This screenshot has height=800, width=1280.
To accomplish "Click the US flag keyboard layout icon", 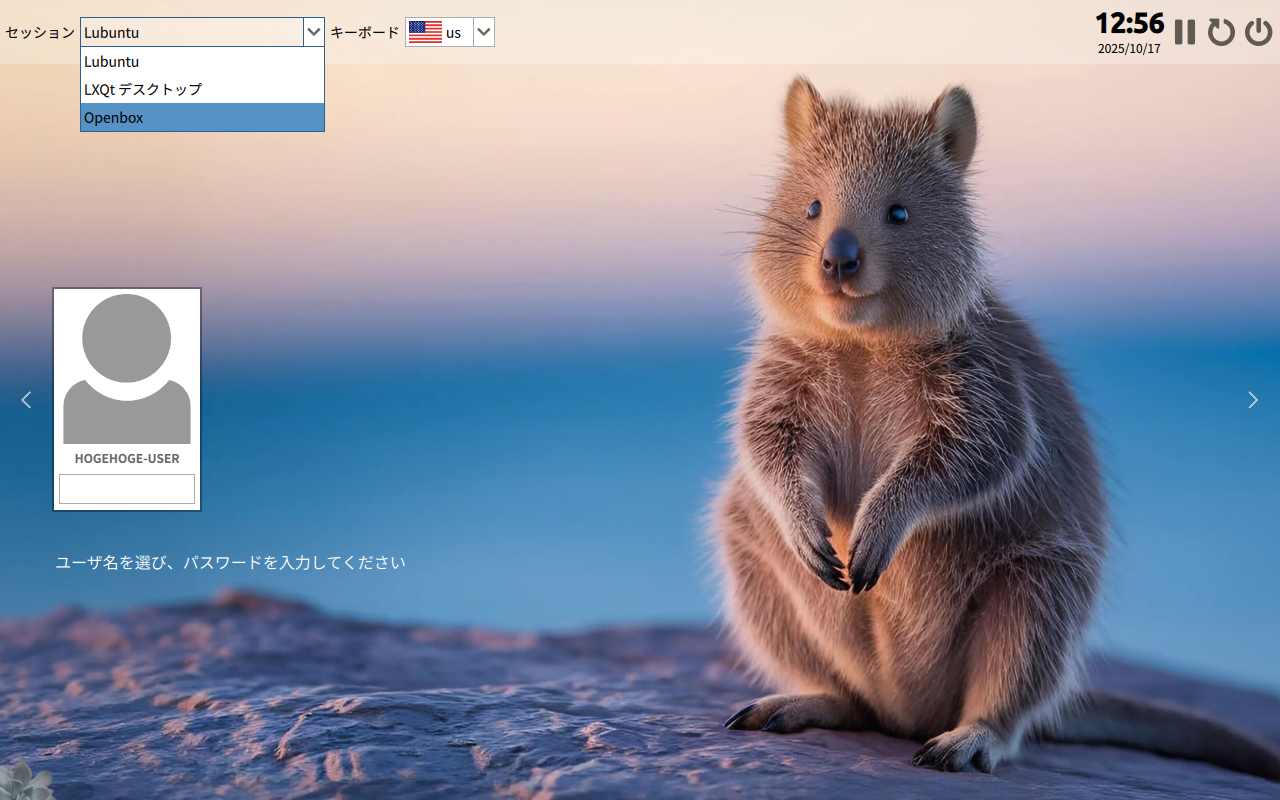I will pyautogui.click(x=425, y=32).
